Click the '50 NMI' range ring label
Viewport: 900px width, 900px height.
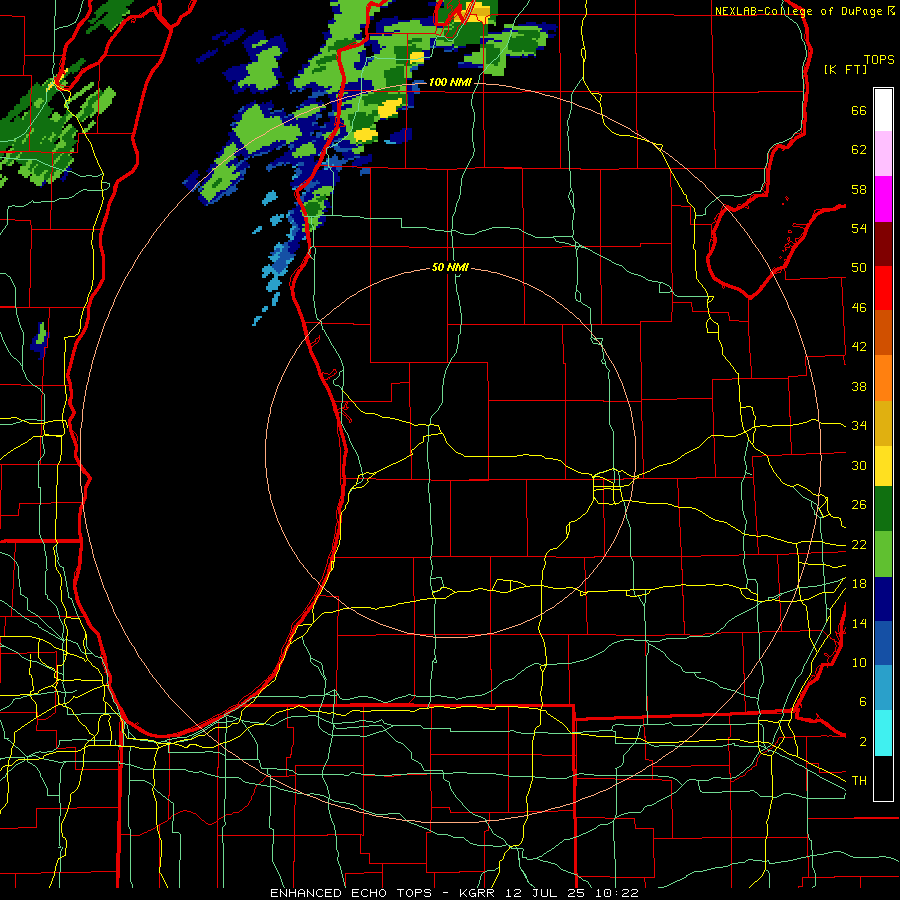point(450,267)
